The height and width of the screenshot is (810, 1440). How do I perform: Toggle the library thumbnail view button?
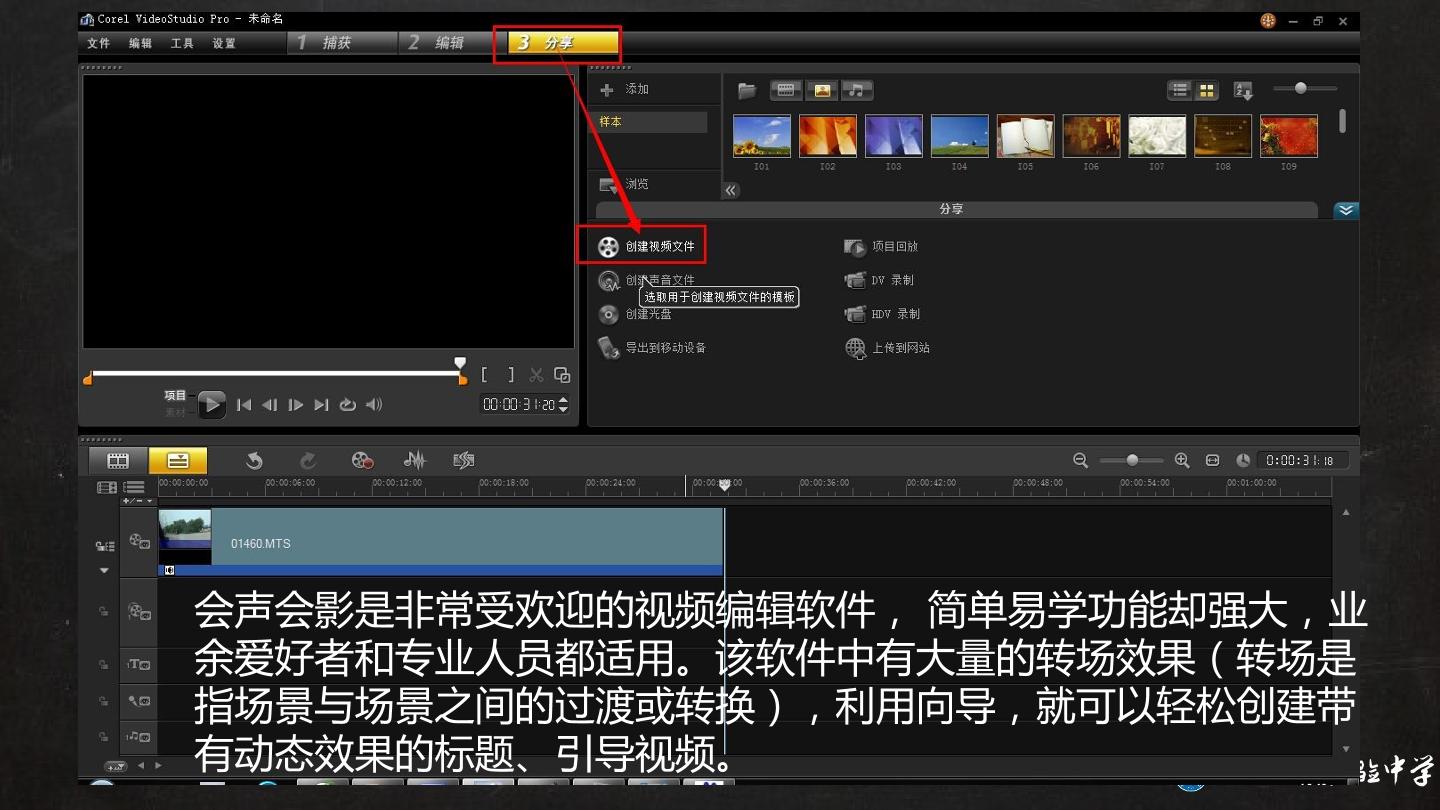tap(1207, 91)
